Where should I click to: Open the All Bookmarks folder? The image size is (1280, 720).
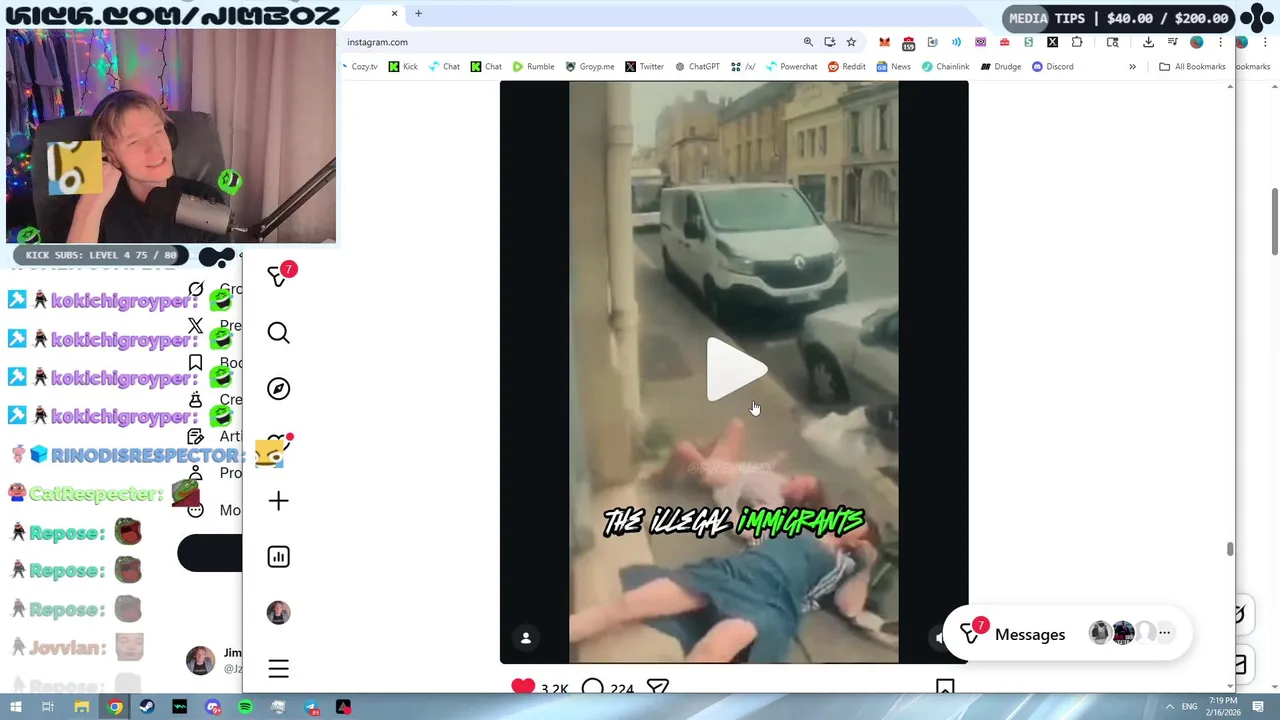tap(1192, 67)
